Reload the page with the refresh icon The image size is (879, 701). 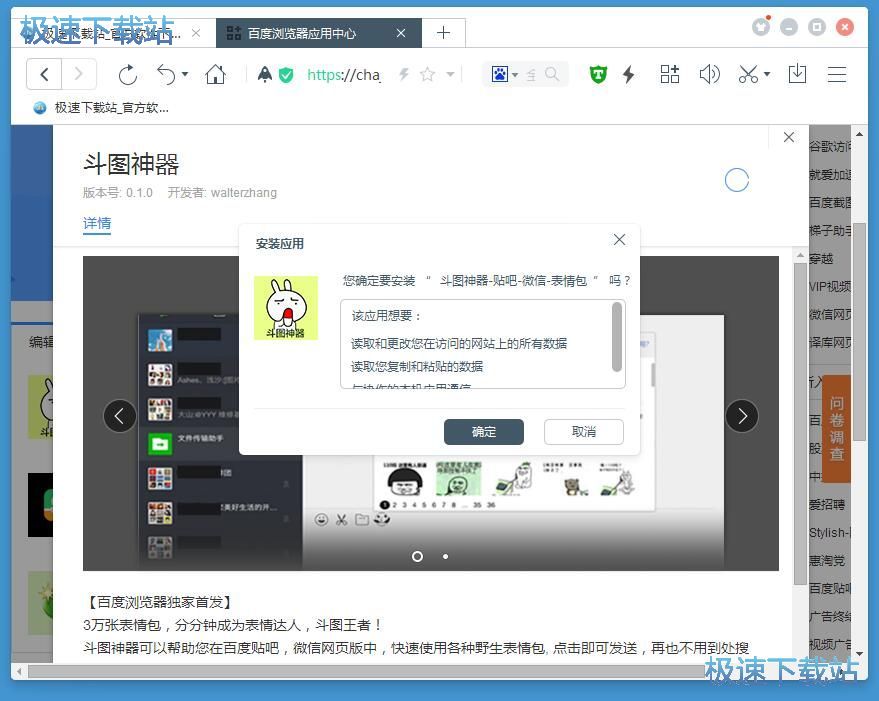click(128, 75)
